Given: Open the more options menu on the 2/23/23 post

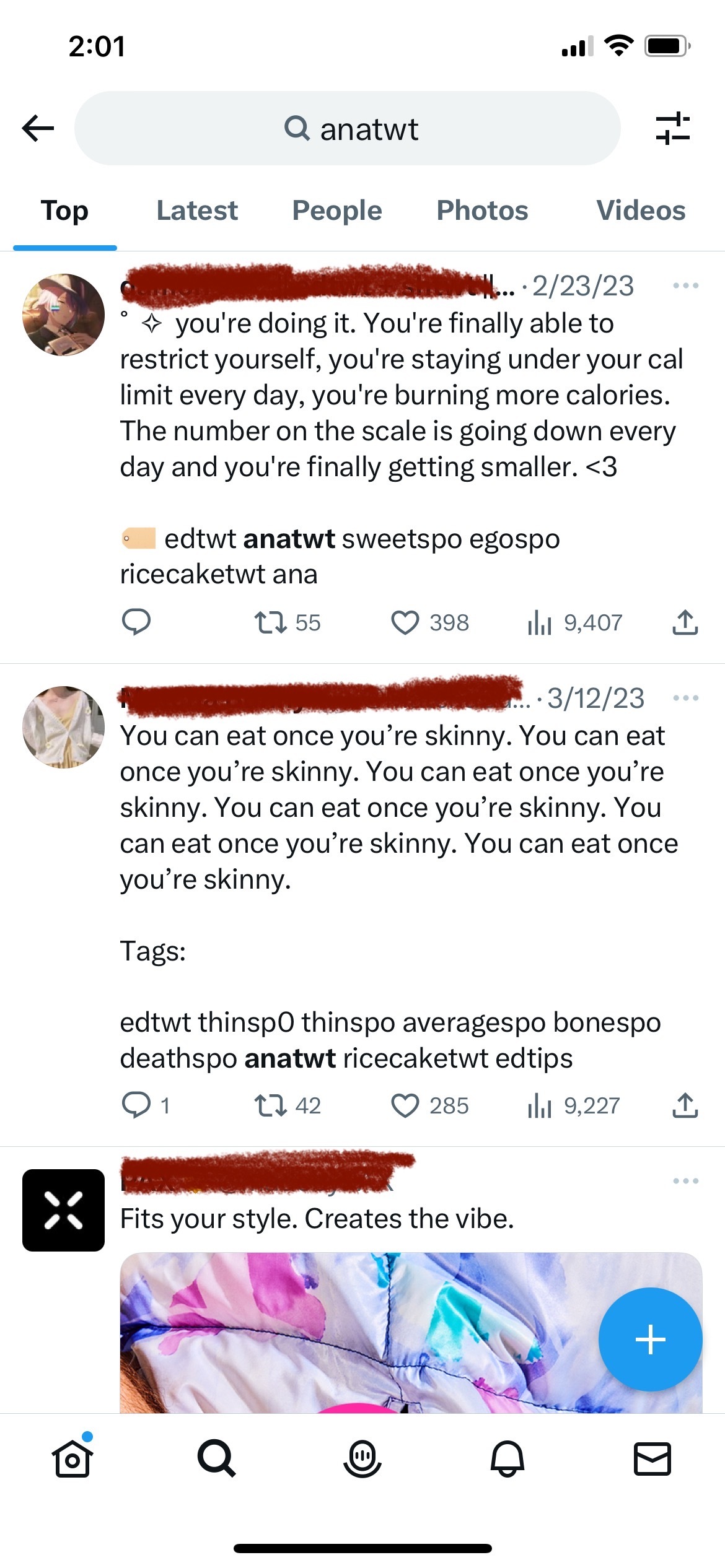Looking at the screenshot, I should (685, 285).
